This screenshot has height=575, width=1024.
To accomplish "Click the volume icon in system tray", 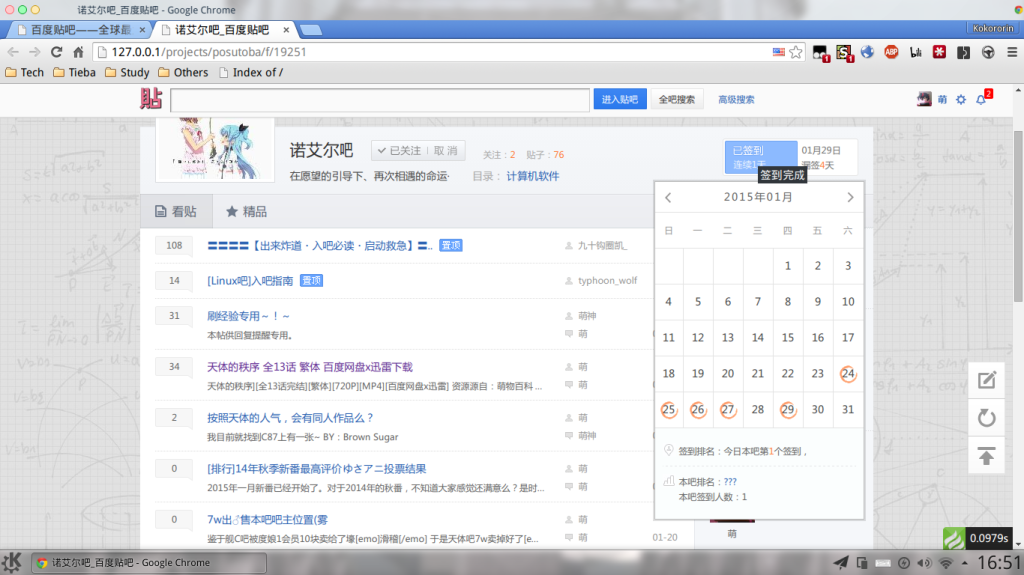I will (924, 563).
